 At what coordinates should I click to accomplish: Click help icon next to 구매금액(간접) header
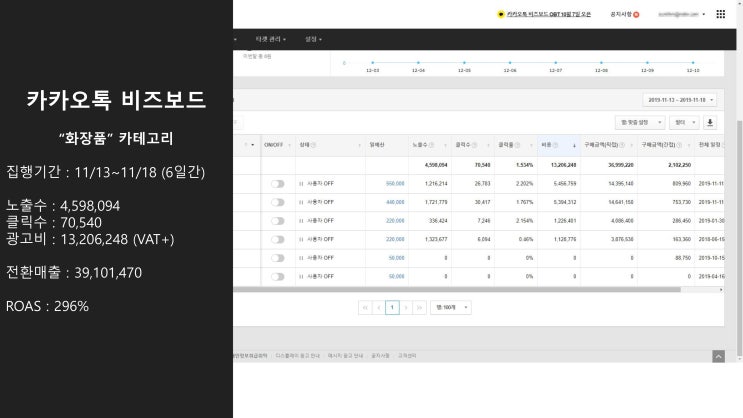679,145
